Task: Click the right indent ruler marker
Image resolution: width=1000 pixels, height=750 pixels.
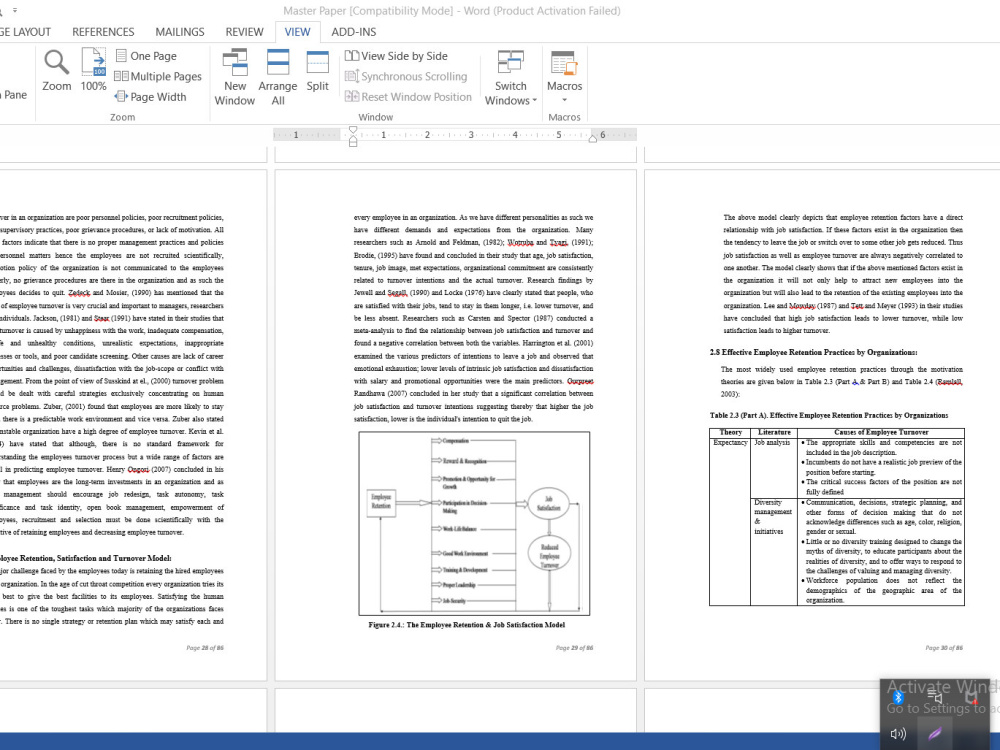Action: tap(592, 138)
